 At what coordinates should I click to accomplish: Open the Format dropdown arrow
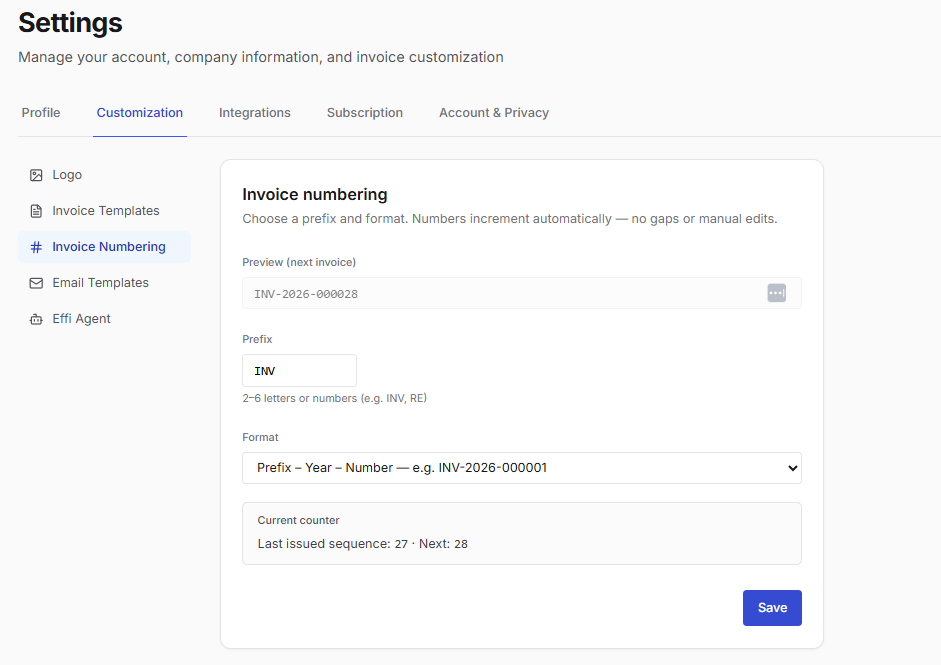tap(792, 468)
